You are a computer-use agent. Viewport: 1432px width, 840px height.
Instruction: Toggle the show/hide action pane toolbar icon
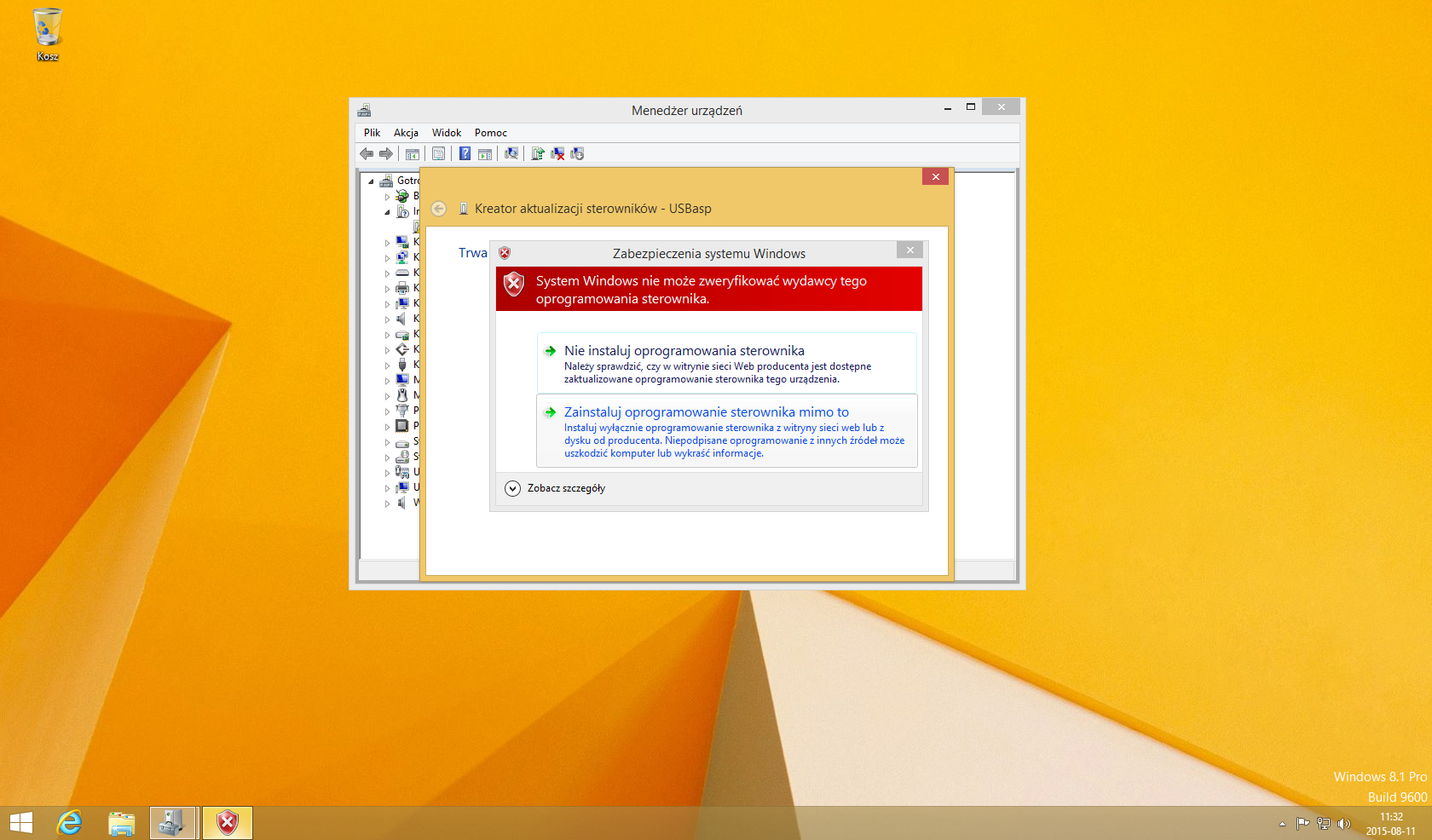click(x=485, y=153)
